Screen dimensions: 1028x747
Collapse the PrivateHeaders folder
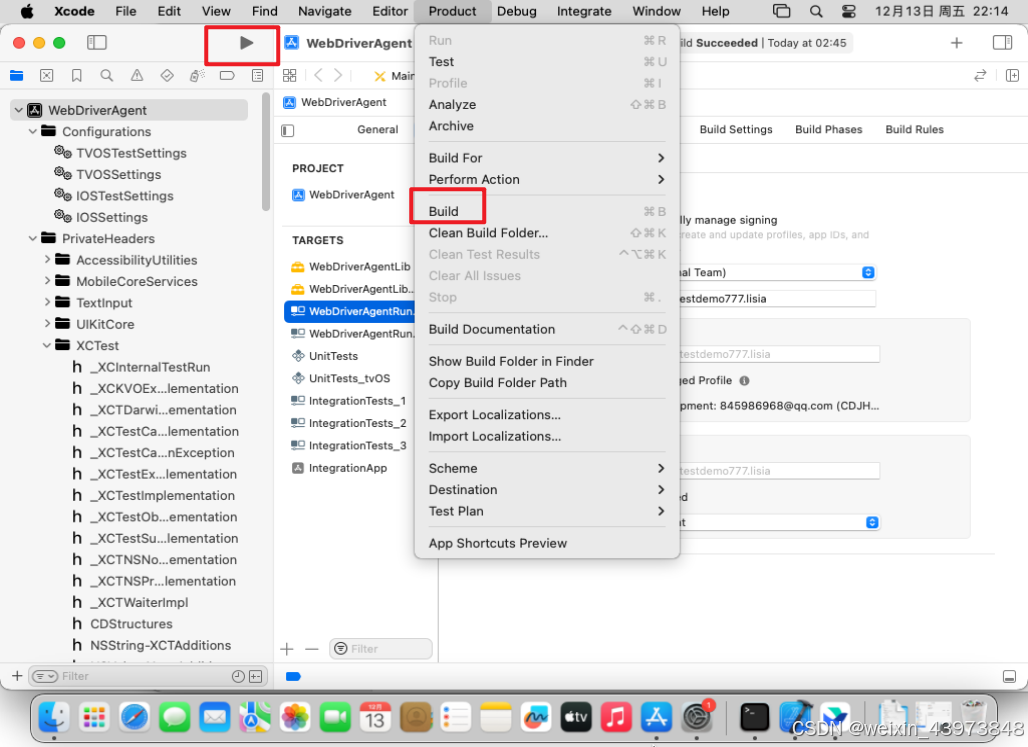(33, 238)
